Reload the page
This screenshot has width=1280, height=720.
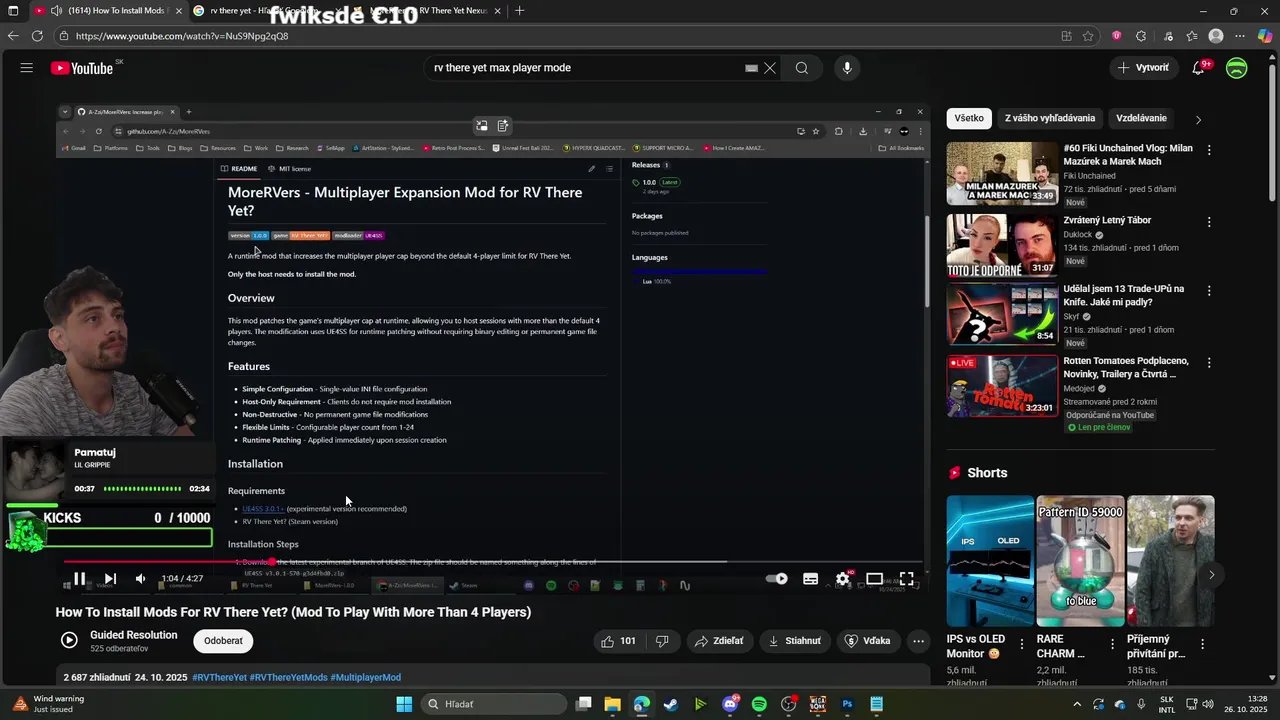click(37, 36)
